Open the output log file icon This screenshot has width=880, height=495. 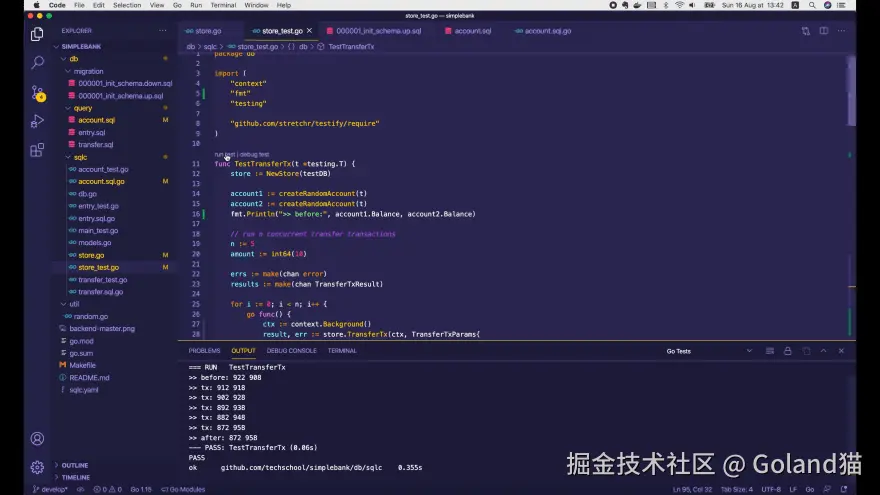pos(806,351)
